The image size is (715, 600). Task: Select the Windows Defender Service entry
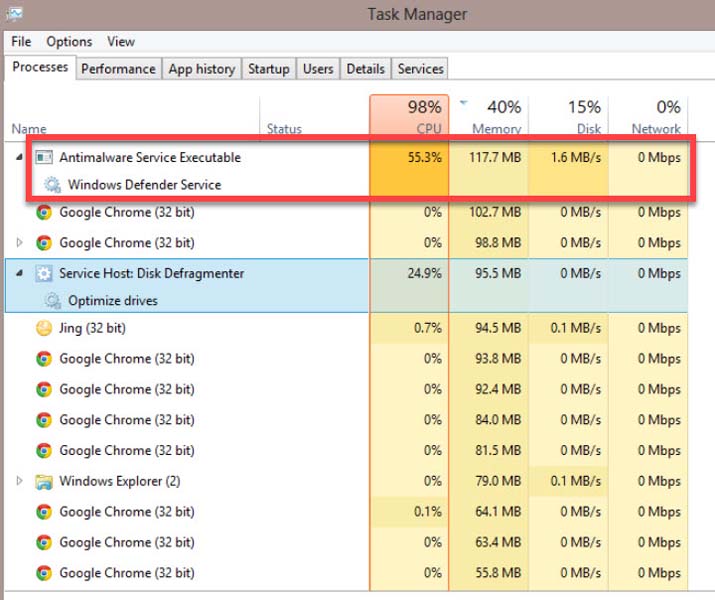pyautogui.click(x=145, y=185)
